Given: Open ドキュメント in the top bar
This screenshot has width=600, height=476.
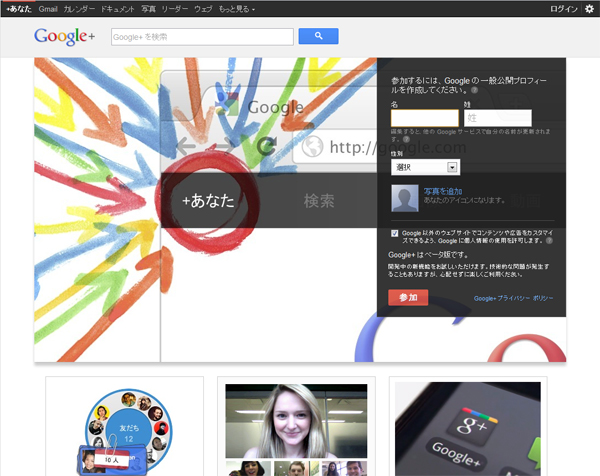Looking at the screenshot, I should [x=117, y=9].
